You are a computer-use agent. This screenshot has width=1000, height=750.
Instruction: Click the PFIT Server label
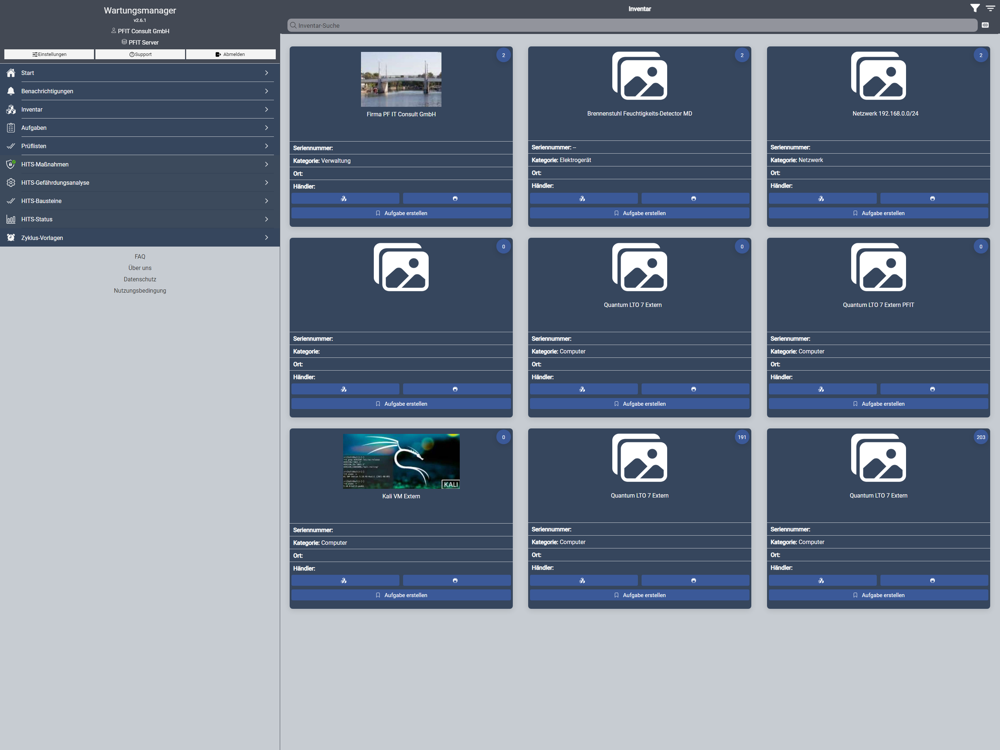tap(140, 42)
